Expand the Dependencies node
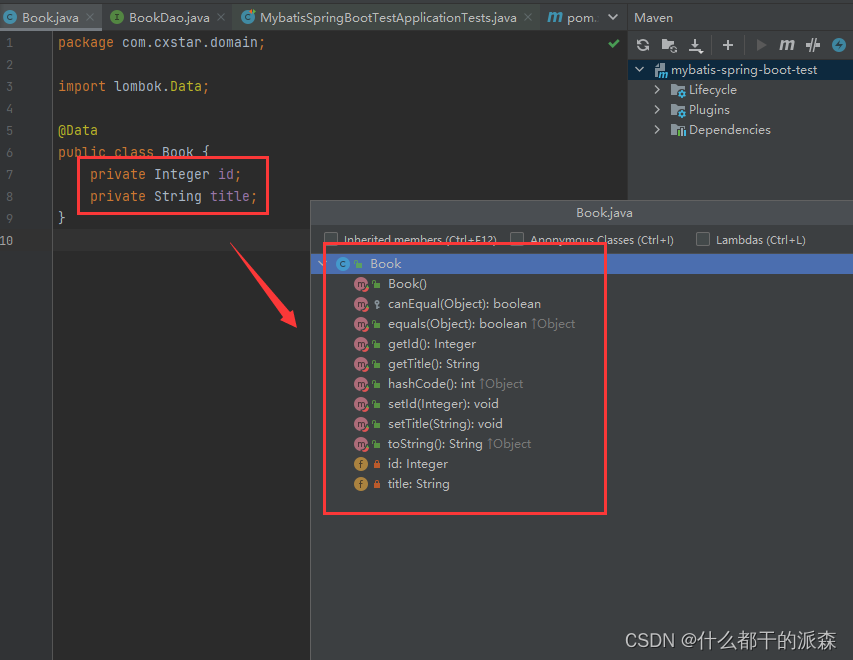853x660 pixels. coord(657,129)
